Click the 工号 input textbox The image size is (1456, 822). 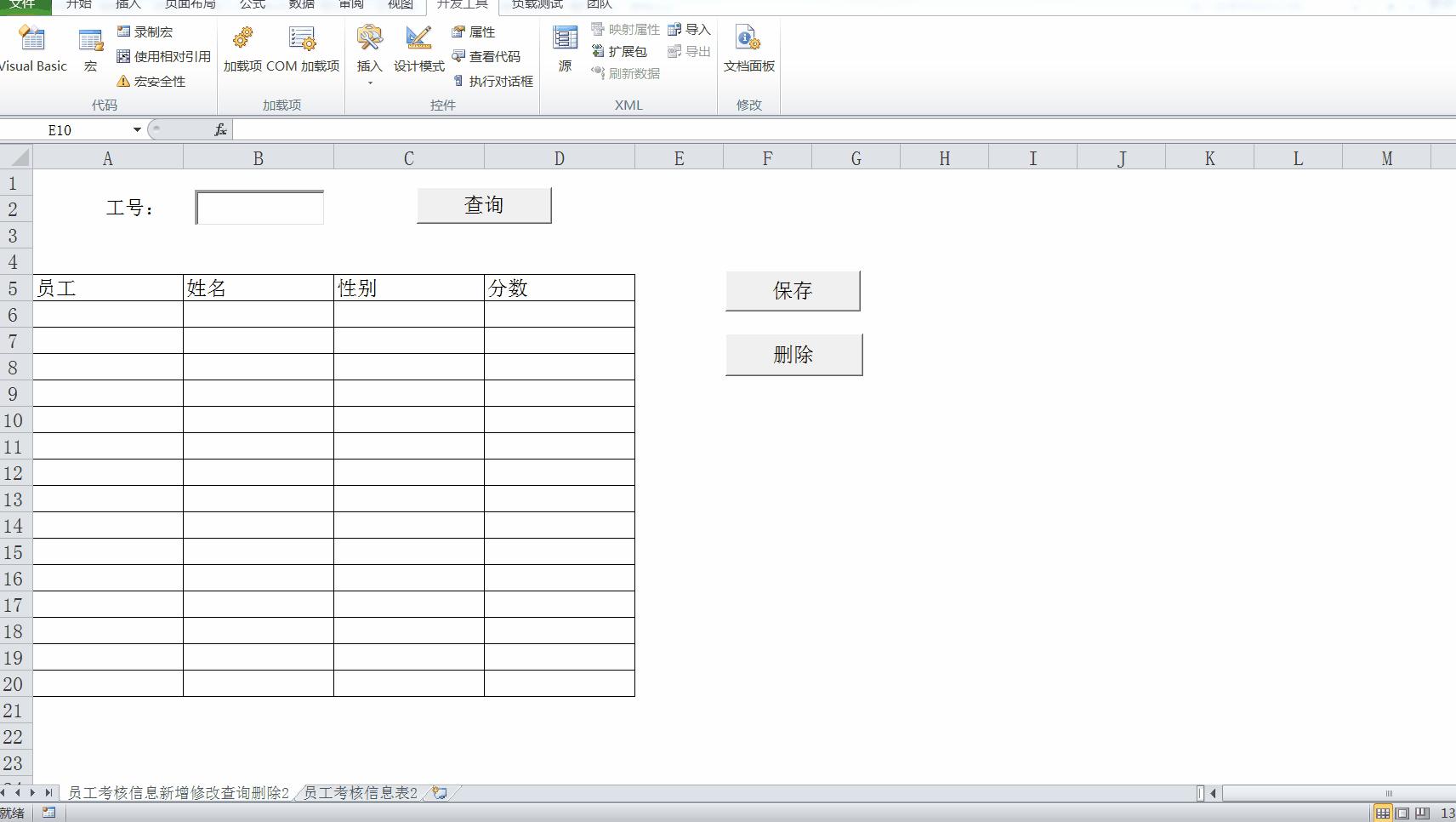pos(259,206)
